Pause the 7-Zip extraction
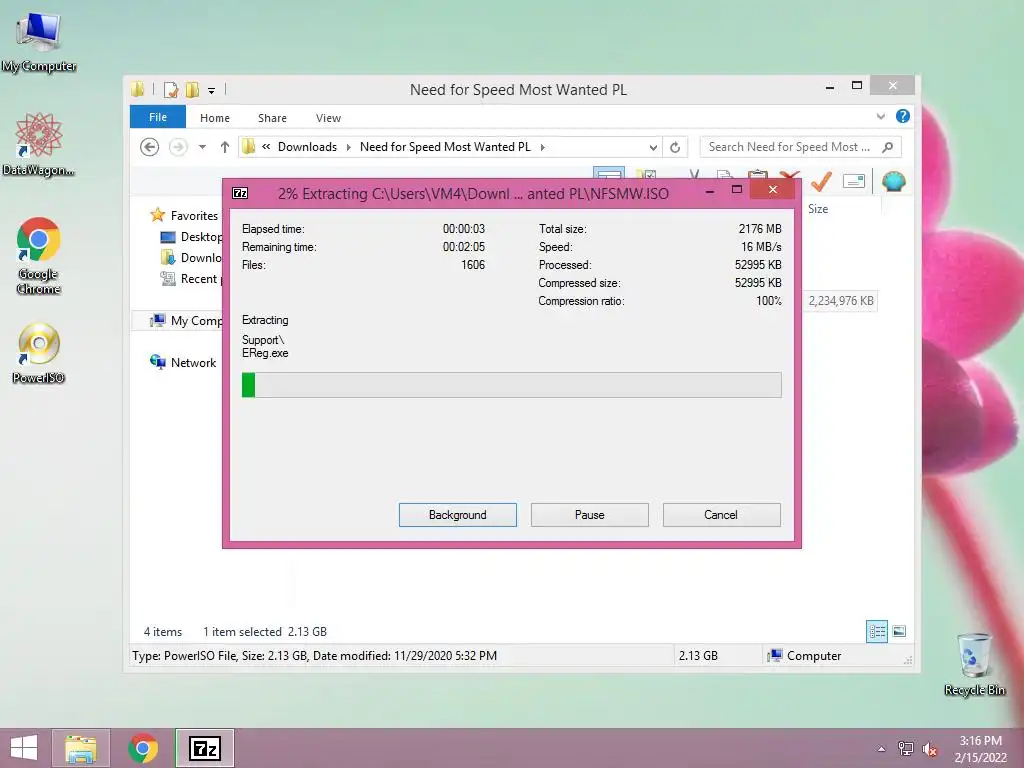The height and width of the screenshot is (768, 1024). [x=590, y=515]
